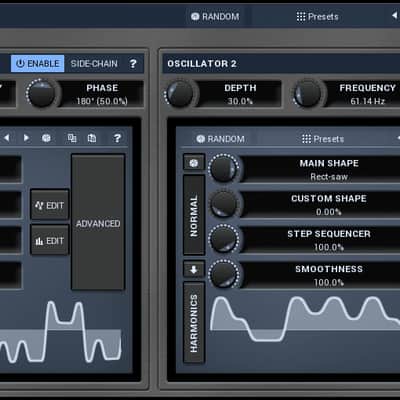The width and height of the screenshot is (400, 400).
Task: Go to next preset in left oscillator panel
Action: coord(26,138)
